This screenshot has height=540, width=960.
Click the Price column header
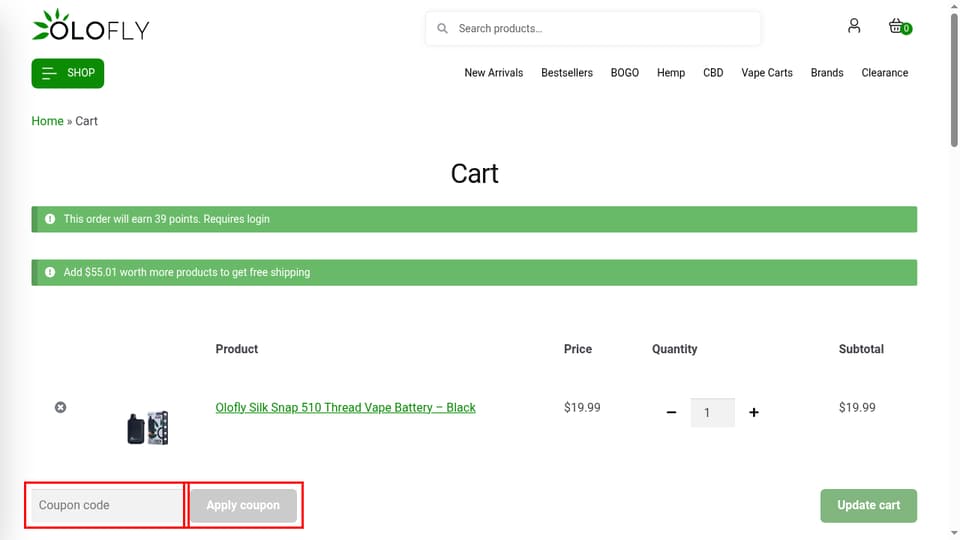[577, 349]
